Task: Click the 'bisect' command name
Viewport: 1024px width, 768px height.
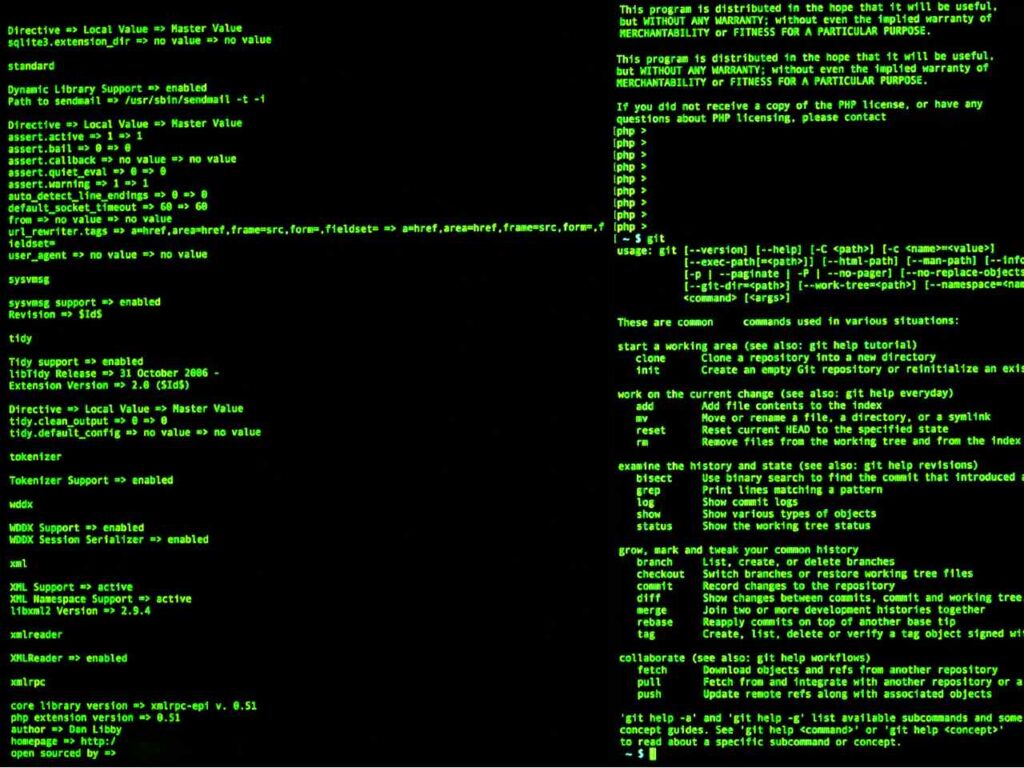Action: tap(654, 479)
